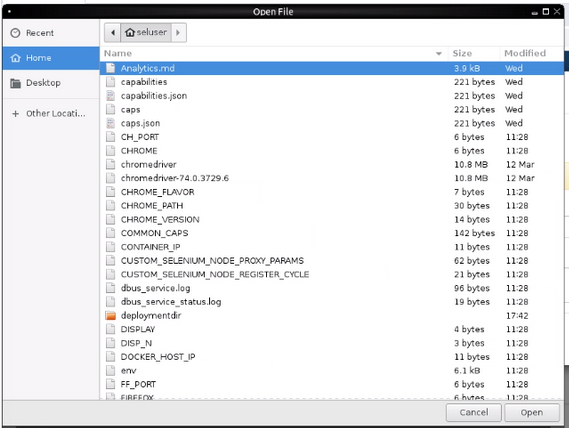This screenshot has height=428, width=569.
Task: Click the Recent clock icon in sidebar
Action: pos(15,33)
